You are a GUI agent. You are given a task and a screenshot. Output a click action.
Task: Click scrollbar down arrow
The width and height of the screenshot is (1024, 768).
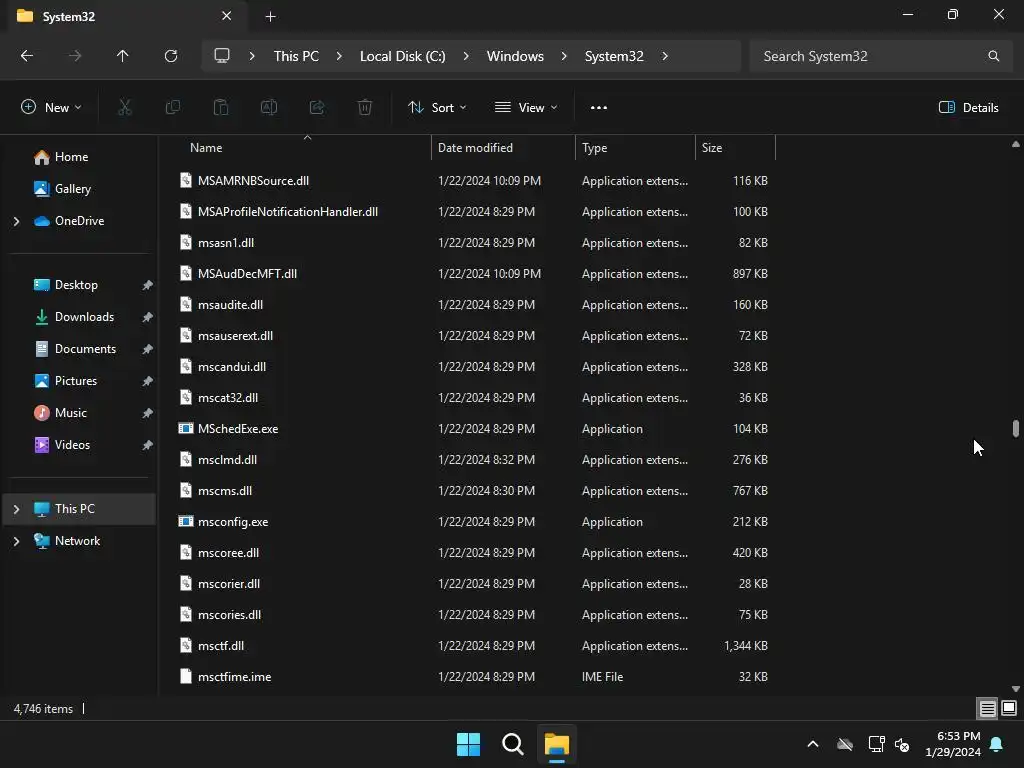(1016, 689)
